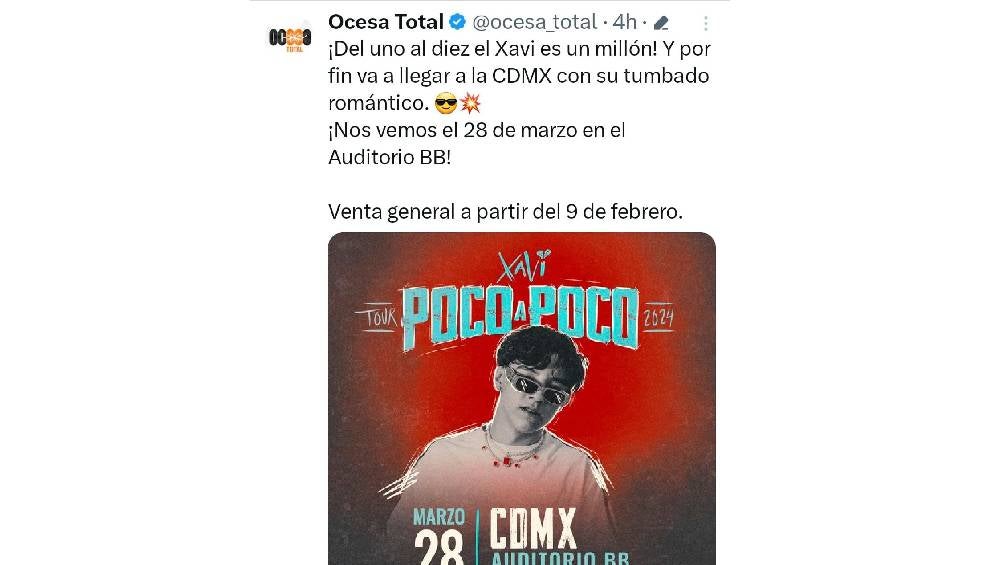The image size is (1004, 565).
Task: Click the Ocesa Total profile avatar
Action: click(x=290, y=38)
